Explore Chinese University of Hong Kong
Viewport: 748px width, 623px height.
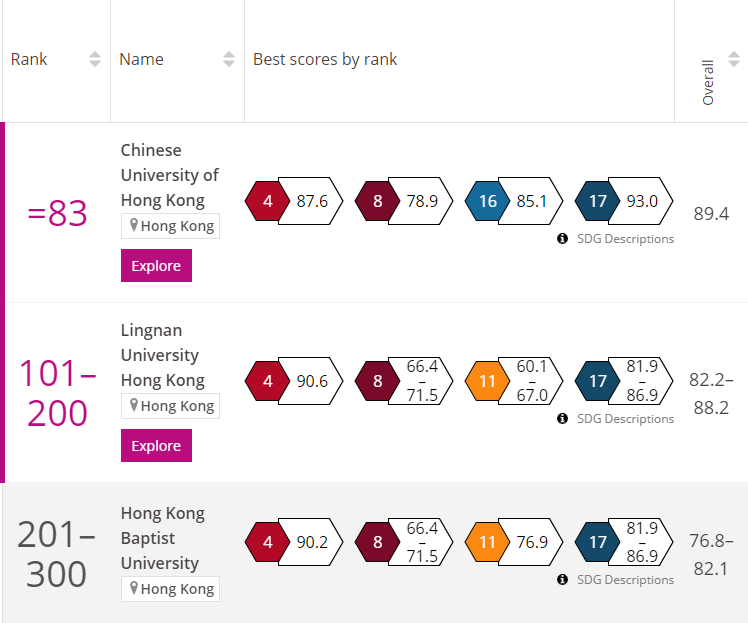pos(156,266)
